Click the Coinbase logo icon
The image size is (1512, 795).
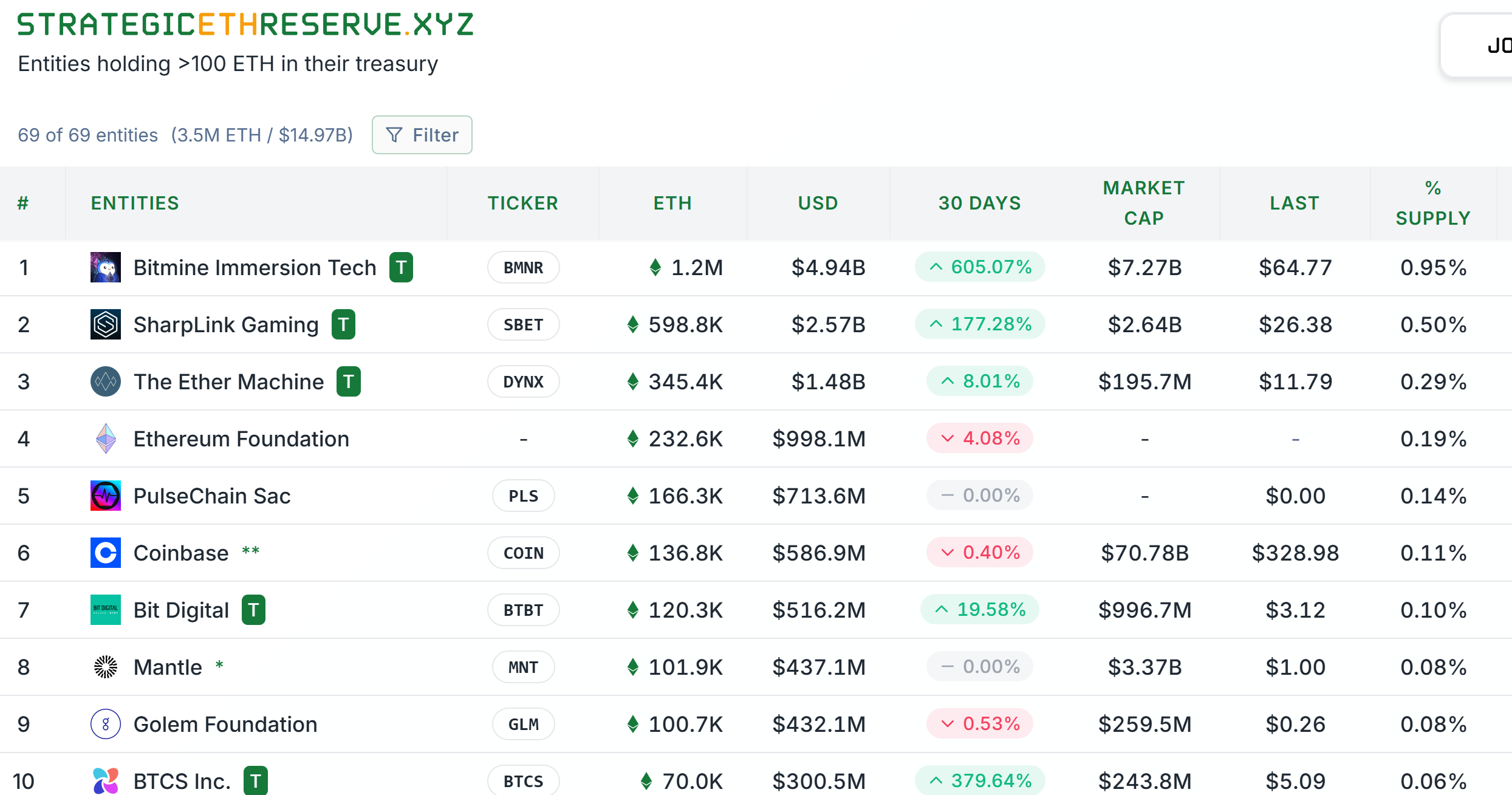(x=106, y=553)
